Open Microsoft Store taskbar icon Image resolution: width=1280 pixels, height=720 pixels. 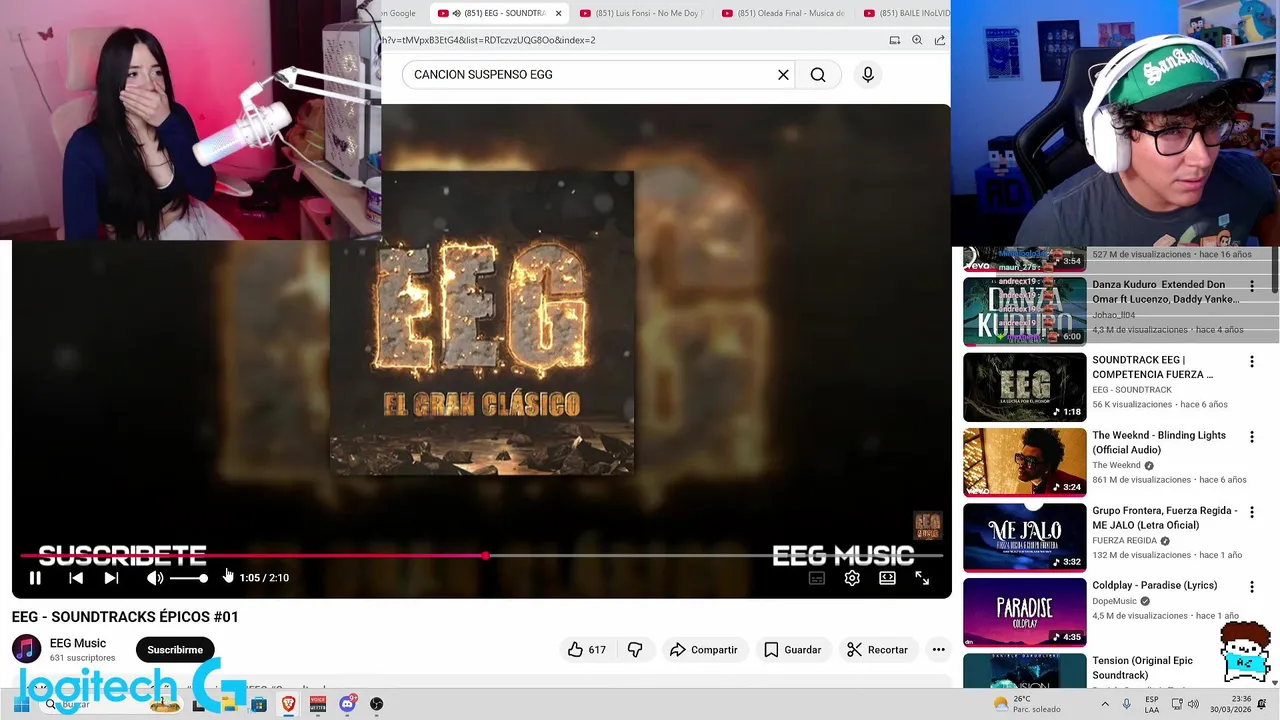coord(259,704)
